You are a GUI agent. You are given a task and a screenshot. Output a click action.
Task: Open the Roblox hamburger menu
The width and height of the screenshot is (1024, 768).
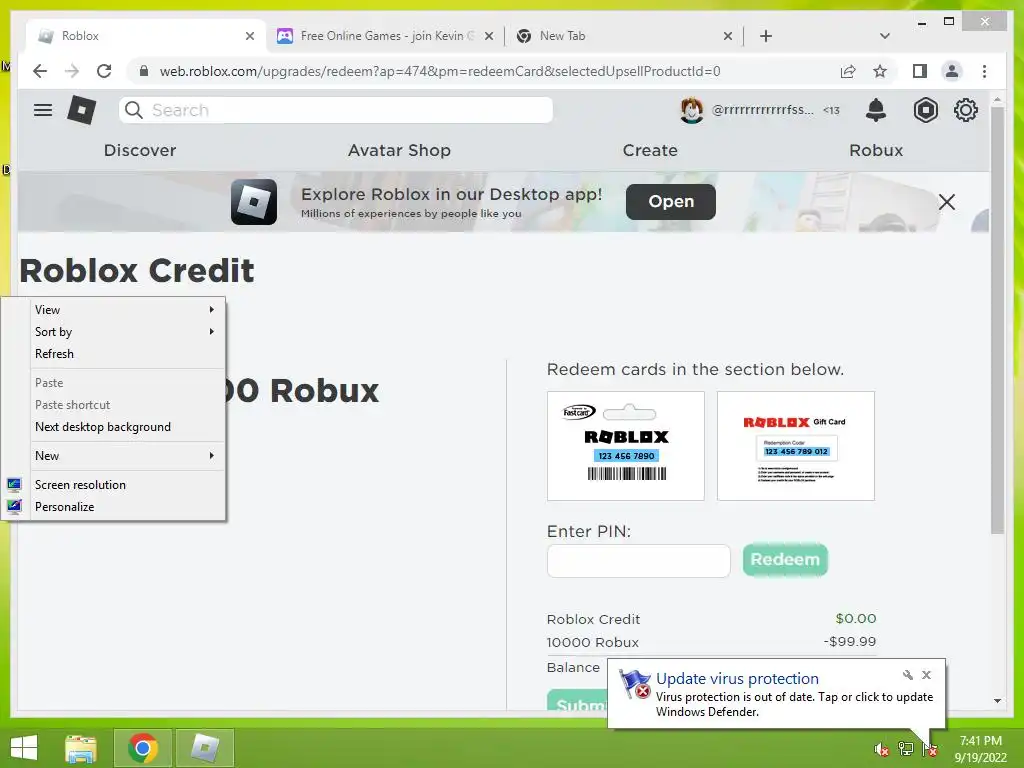click(43, 110)
